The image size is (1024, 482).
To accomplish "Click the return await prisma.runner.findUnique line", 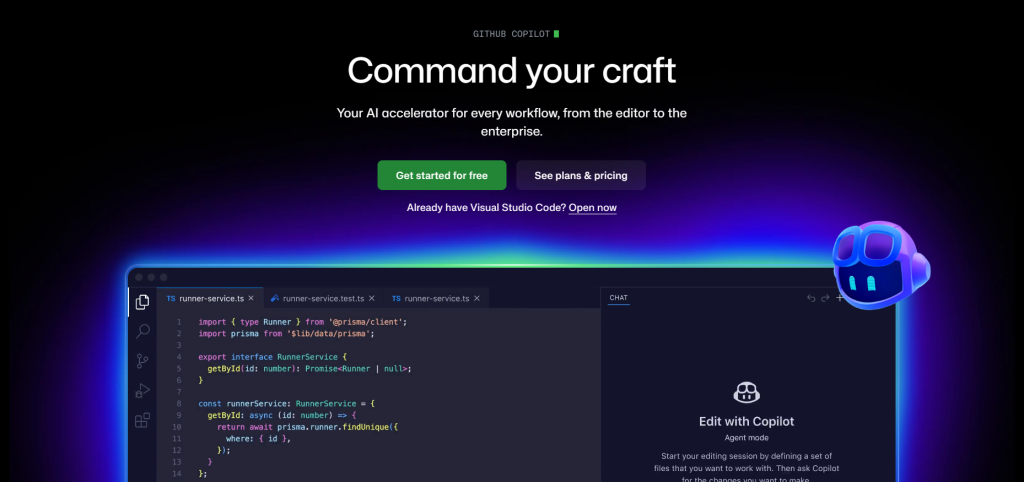I will click(307, 427).
